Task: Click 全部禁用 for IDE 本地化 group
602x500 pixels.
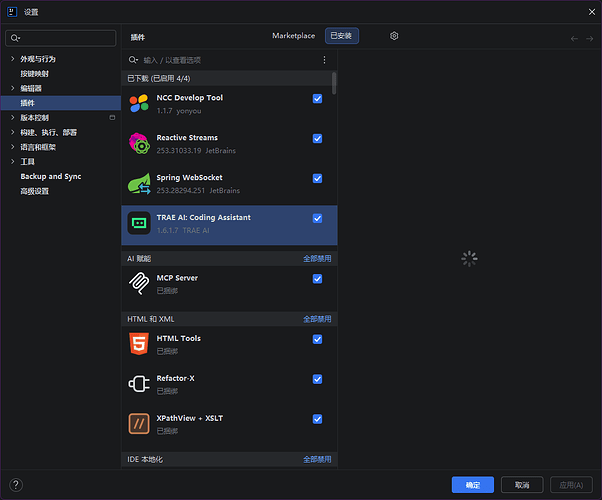Action: coord(317,459)
